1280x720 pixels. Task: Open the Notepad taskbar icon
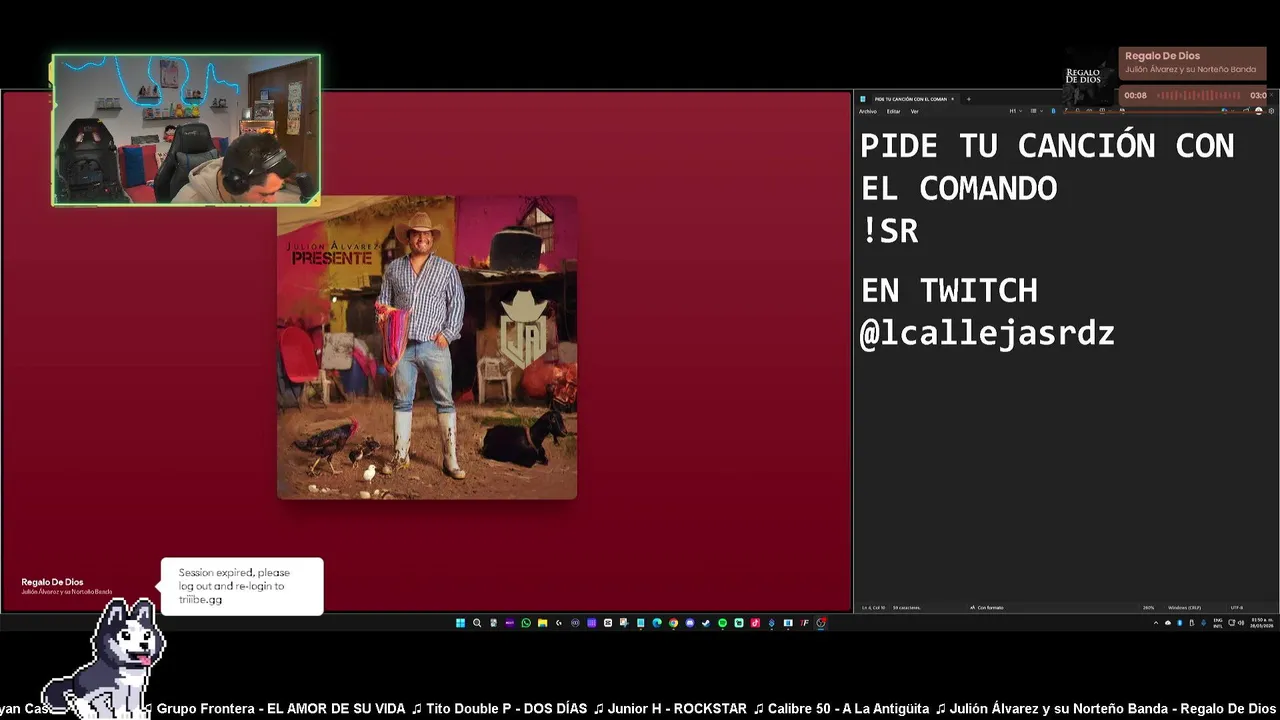(x=640, y=623)
